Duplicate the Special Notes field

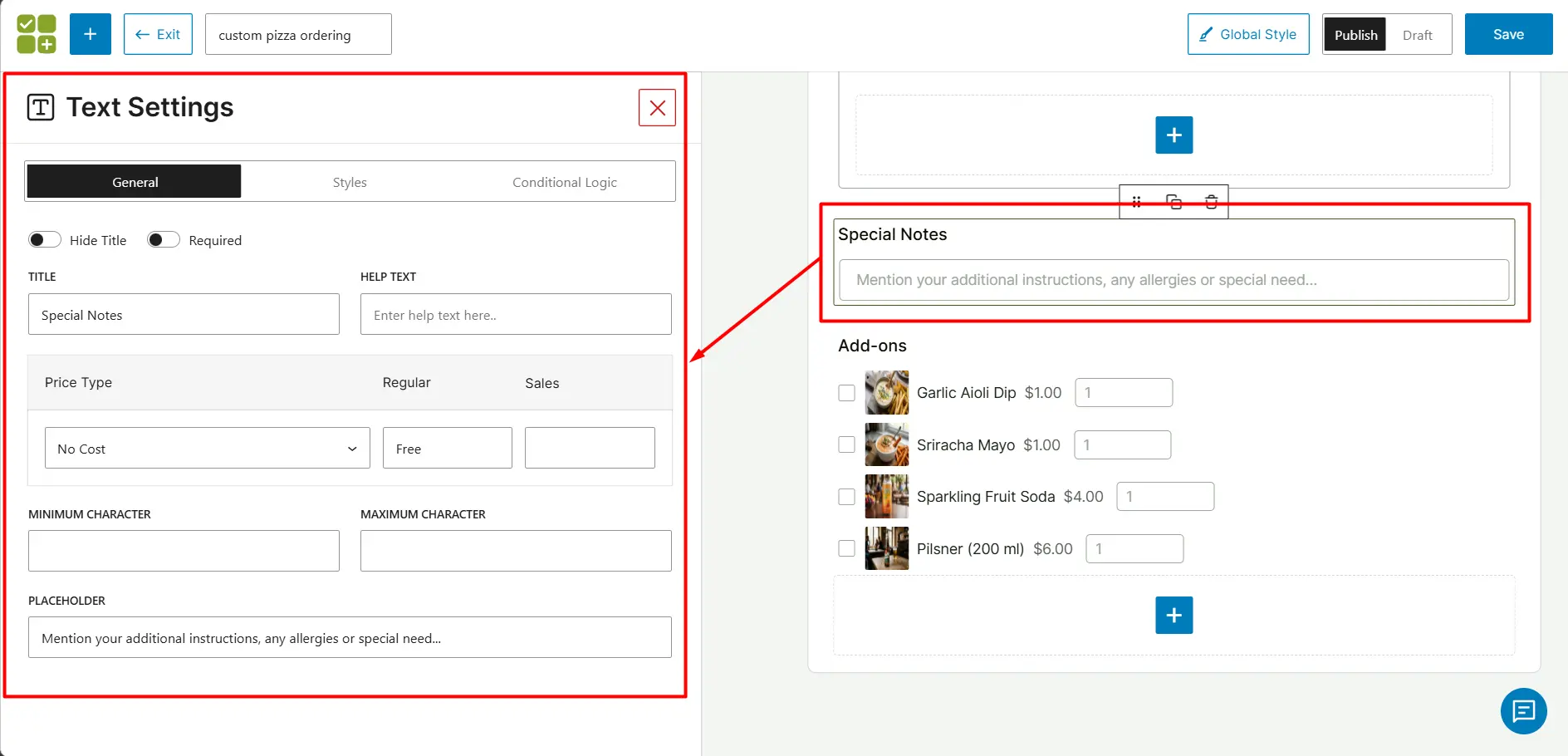pos(1174,202)
